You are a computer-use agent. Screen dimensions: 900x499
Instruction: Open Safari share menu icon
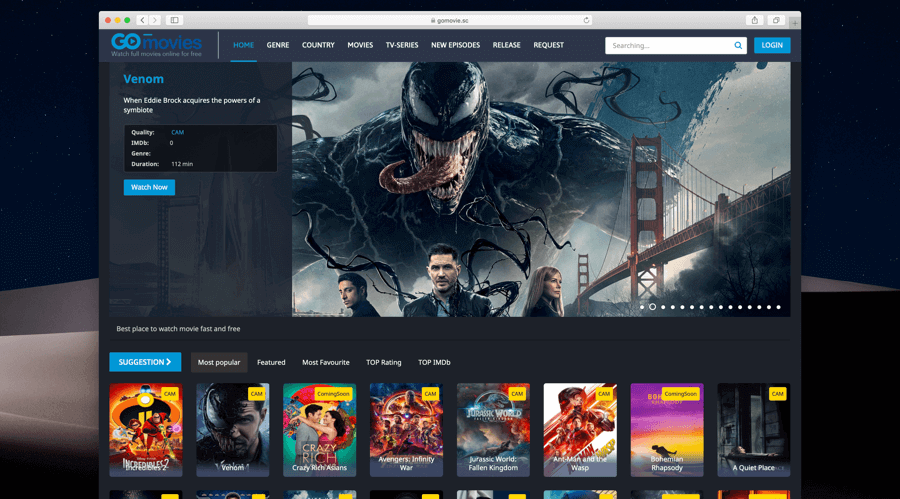754,20
